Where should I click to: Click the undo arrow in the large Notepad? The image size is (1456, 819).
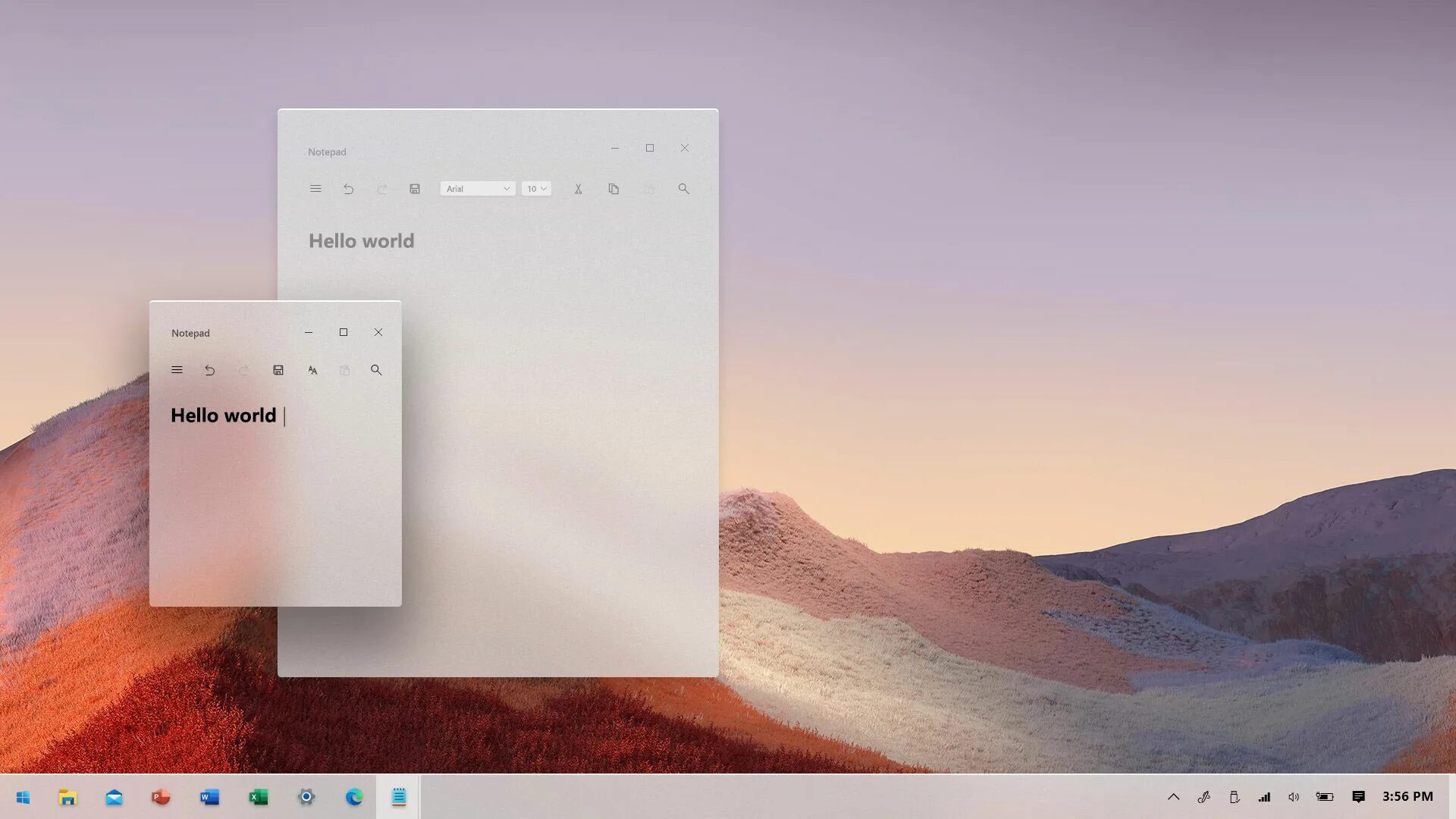(349, 189)
